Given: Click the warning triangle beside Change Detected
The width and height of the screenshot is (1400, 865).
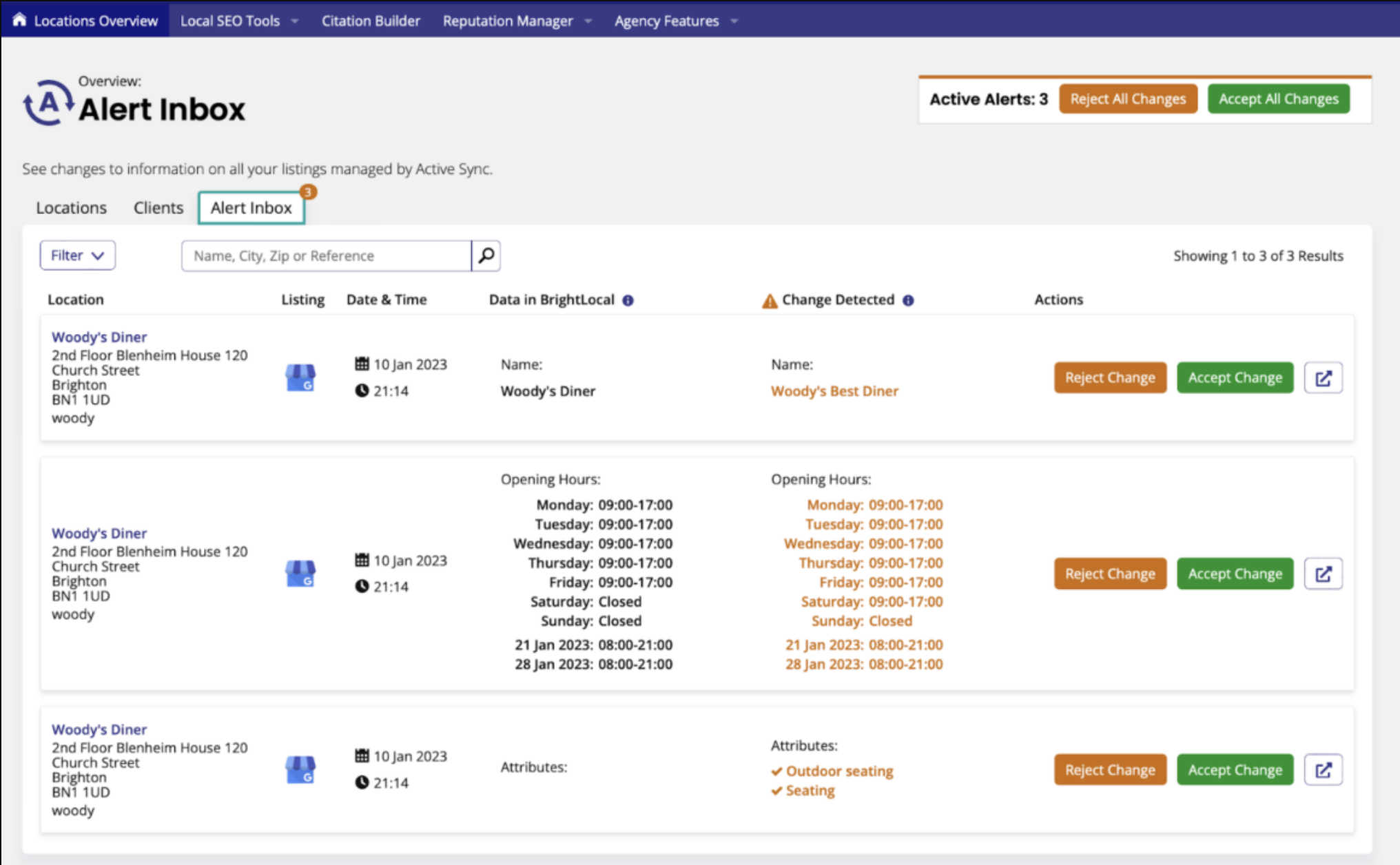Looking at the screenshot, I should [x=768, y=299].
